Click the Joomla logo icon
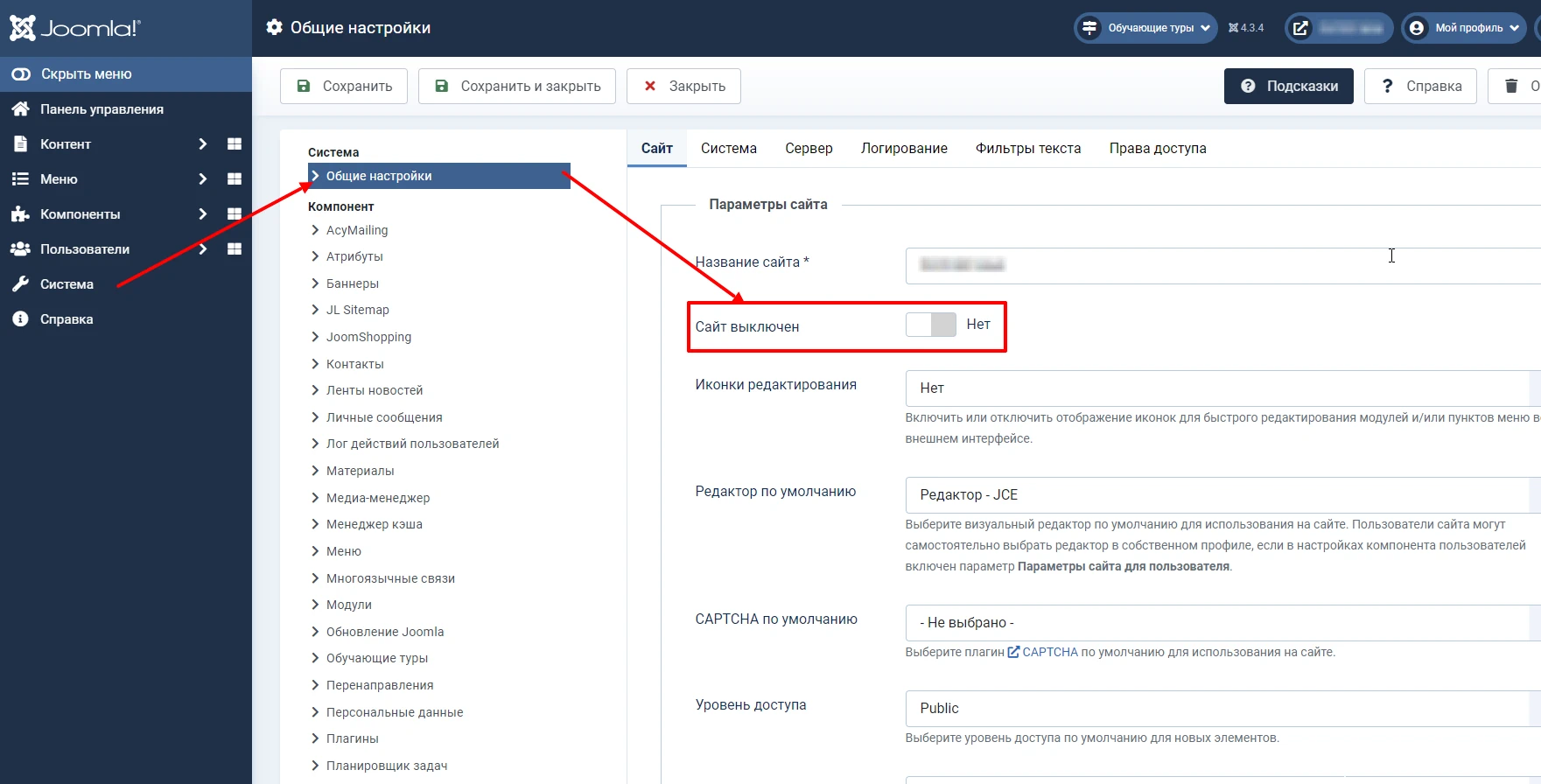Image resolution: width=1541 pixels, height=784 pixels. click(x=22, y=28)
